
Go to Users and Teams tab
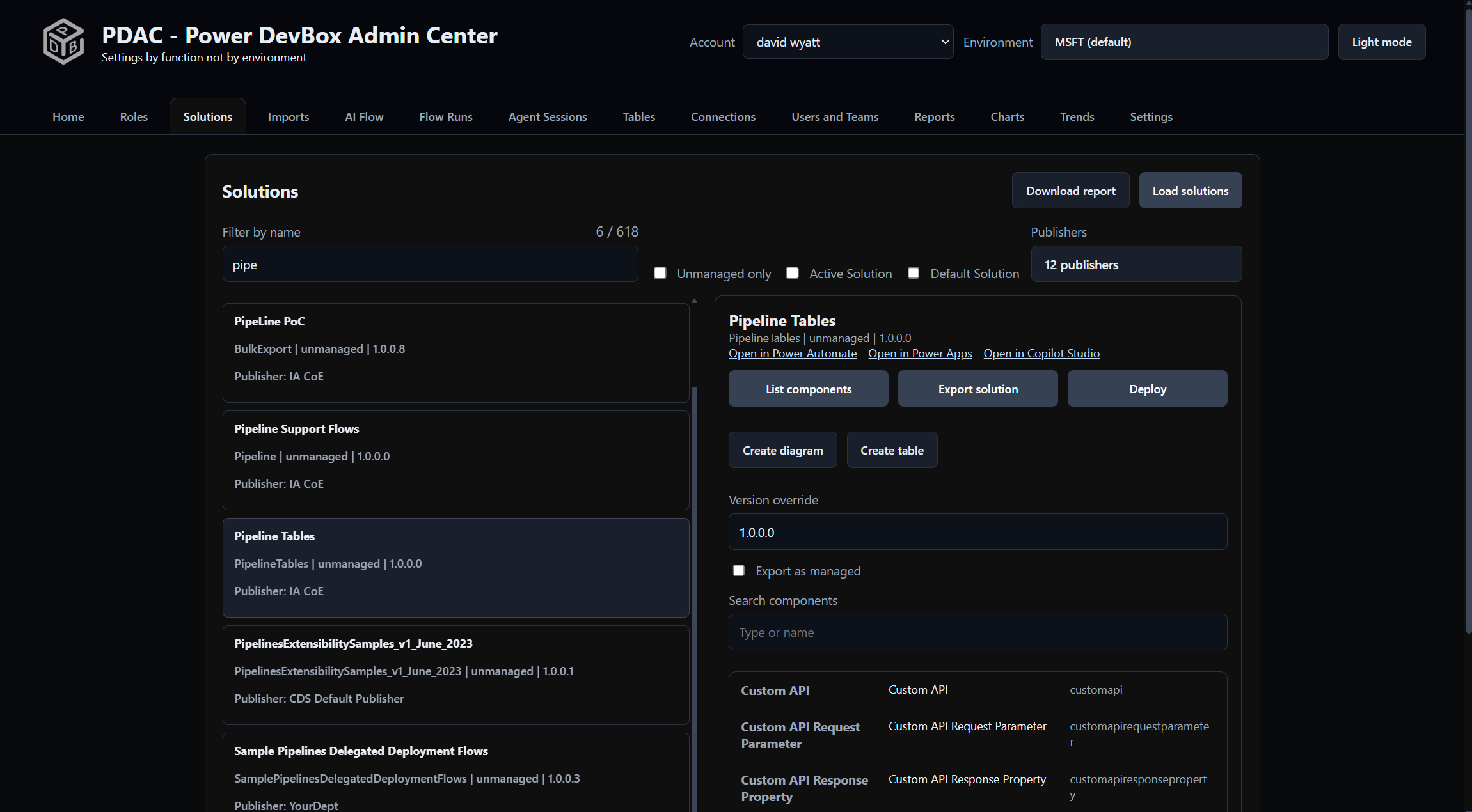tap(835, 116)
